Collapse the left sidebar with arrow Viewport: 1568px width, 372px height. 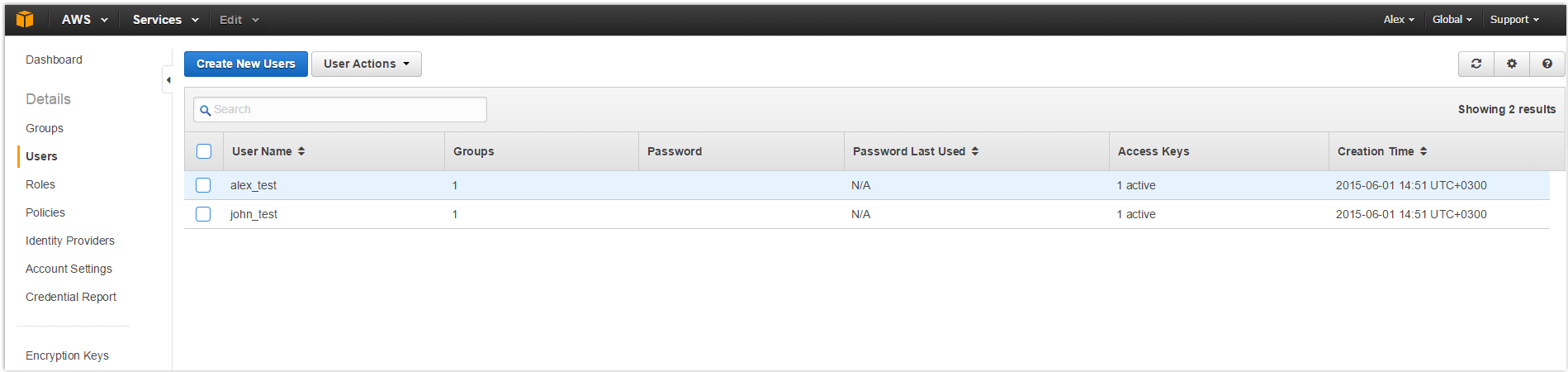pos(168,80)
